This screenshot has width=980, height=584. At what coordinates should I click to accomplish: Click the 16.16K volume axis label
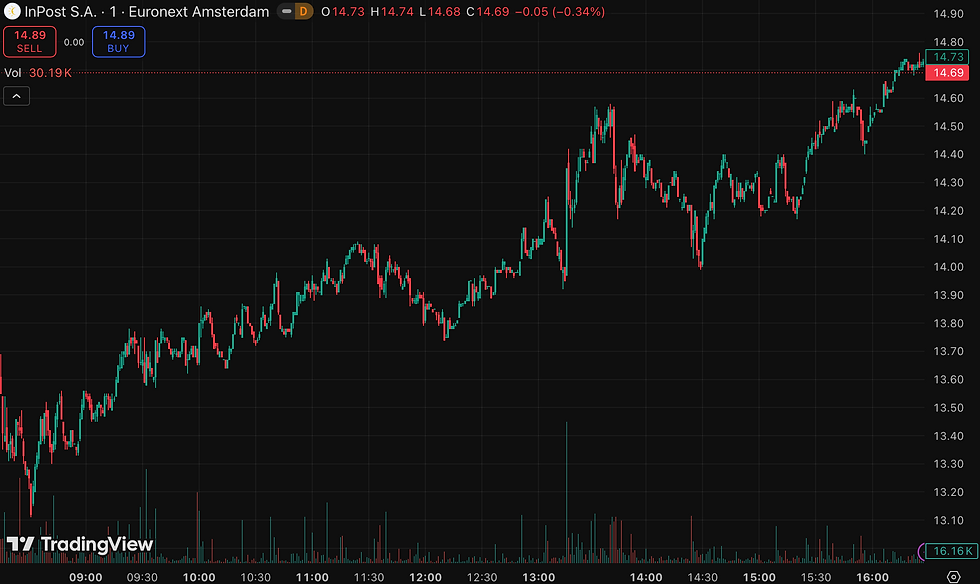[950, 551]
